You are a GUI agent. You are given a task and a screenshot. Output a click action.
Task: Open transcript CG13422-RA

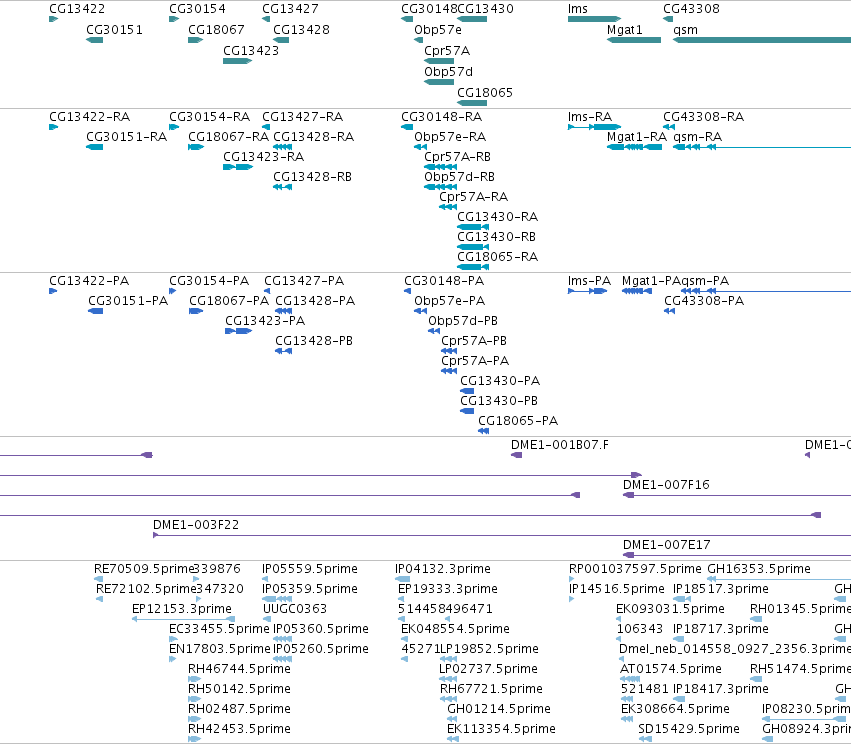[x=90, y=117]
